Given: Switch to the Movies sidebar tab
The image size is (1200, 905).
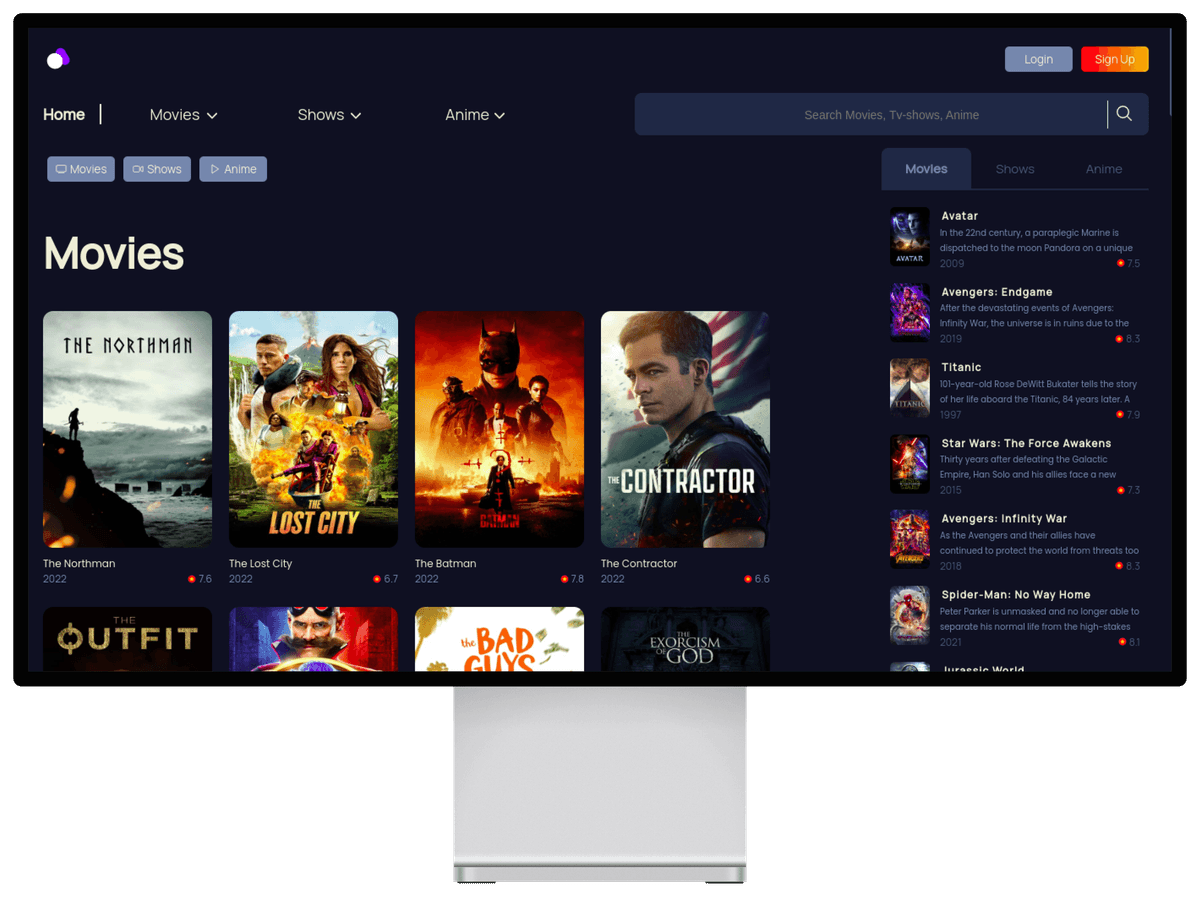Looking at the screenshot, I should pos(926,169).
